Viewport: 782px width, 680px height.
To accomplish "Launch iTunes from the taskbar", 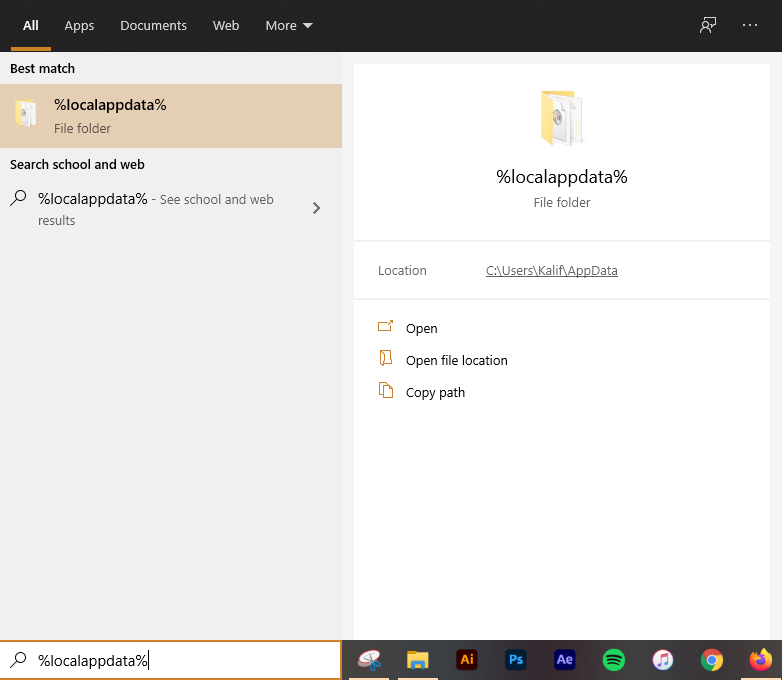I will click(x=663, y=660).
